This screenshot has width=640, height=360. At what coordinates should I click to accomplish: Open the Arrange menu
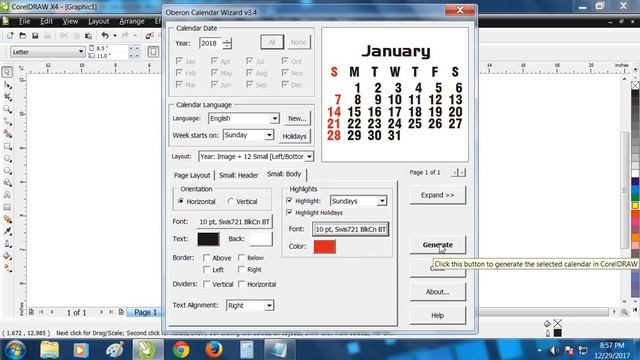point(131,21)
